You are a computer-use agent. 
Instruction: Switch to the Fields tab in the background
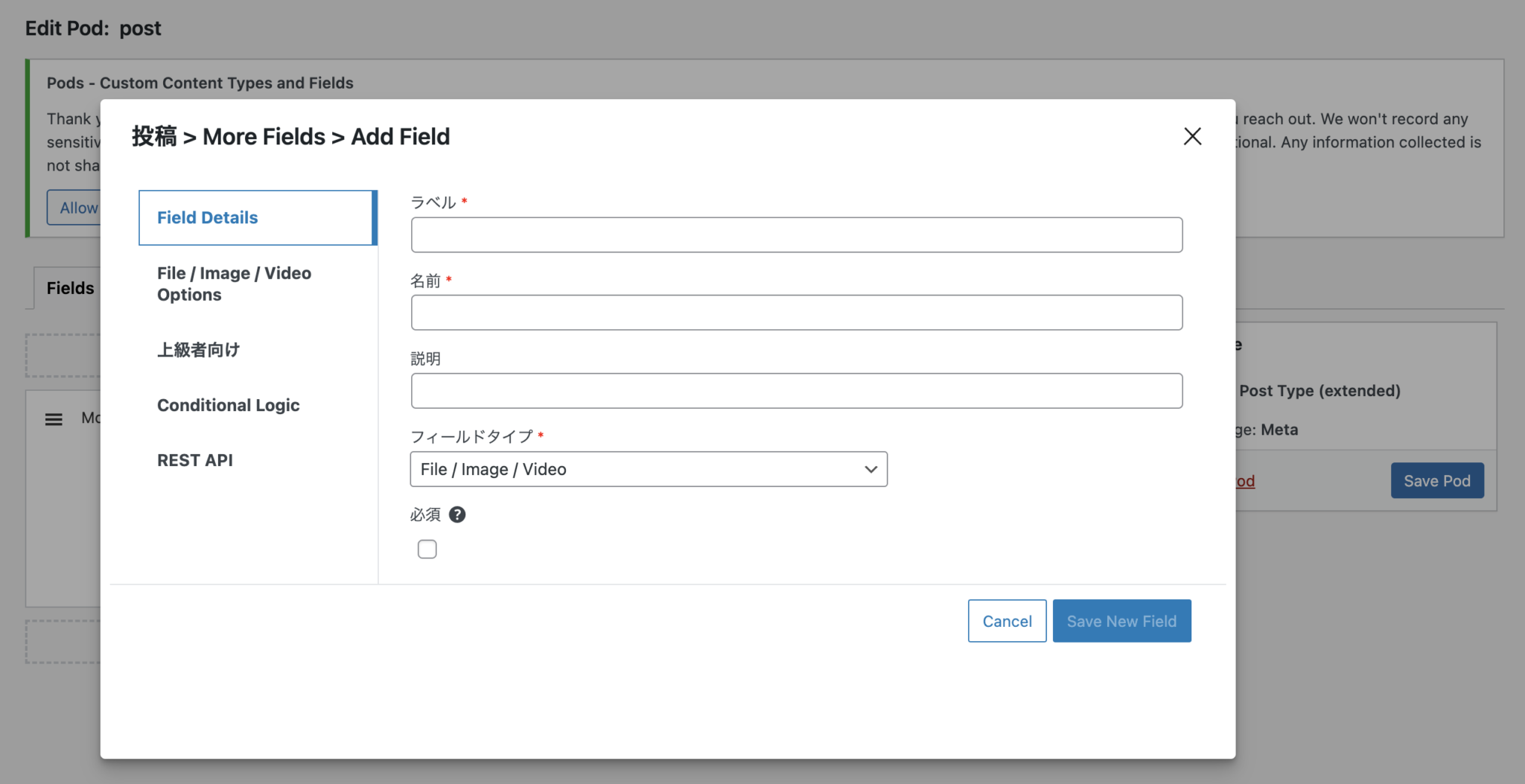coord(69,287)
